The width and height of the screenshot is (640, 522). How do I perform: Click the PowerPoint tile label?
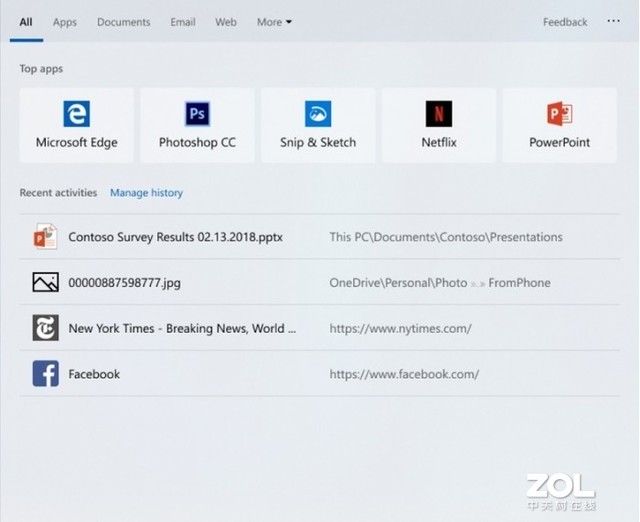point(560,142)
